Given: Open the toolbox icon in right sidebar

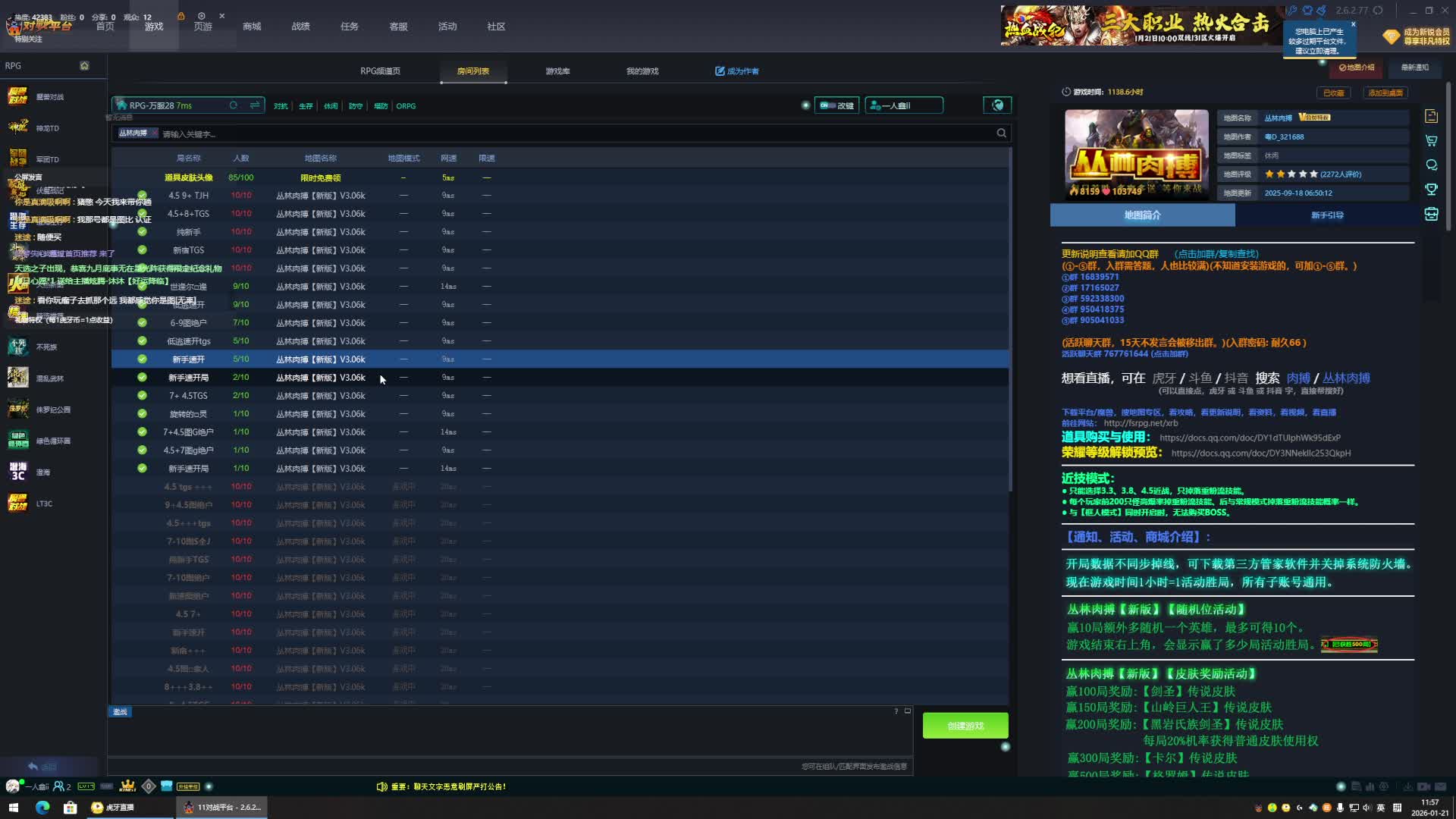Looking at the screenshot, I should point(1431,215).
